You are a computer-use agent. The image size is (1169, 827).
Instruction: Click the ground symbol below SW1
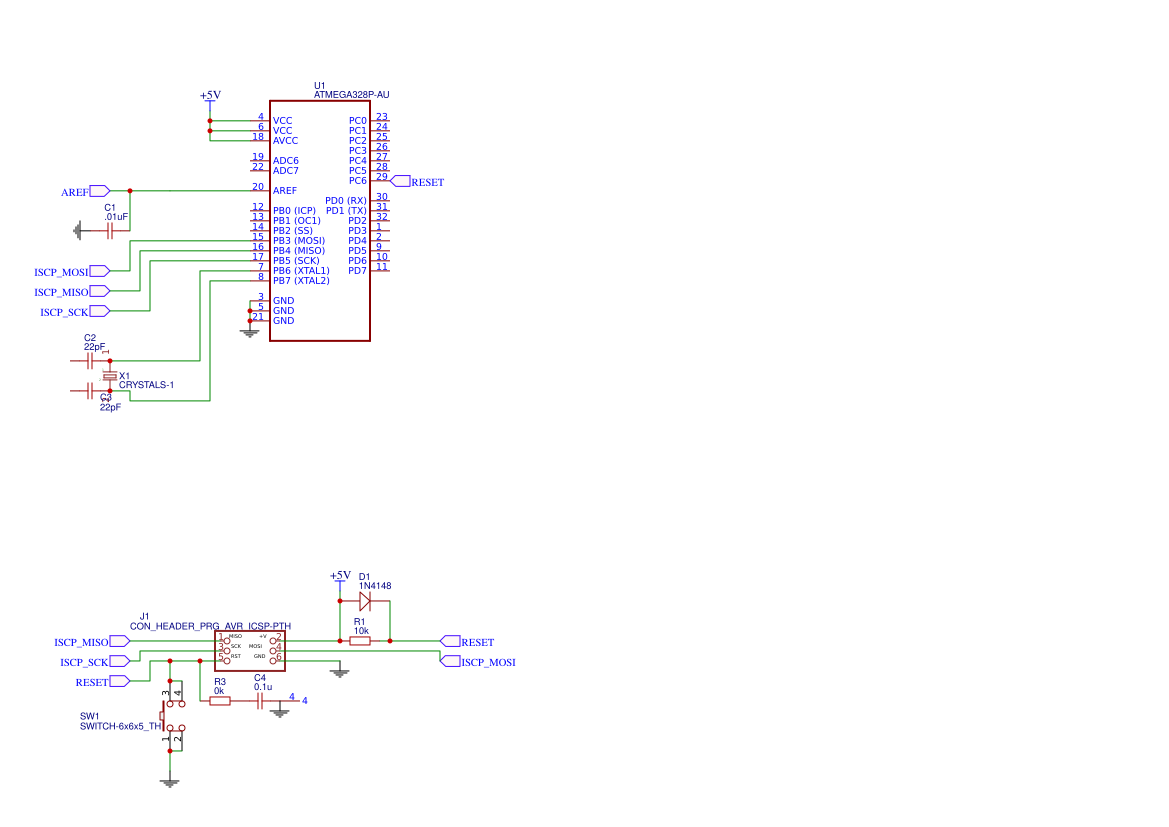(171, 782)
